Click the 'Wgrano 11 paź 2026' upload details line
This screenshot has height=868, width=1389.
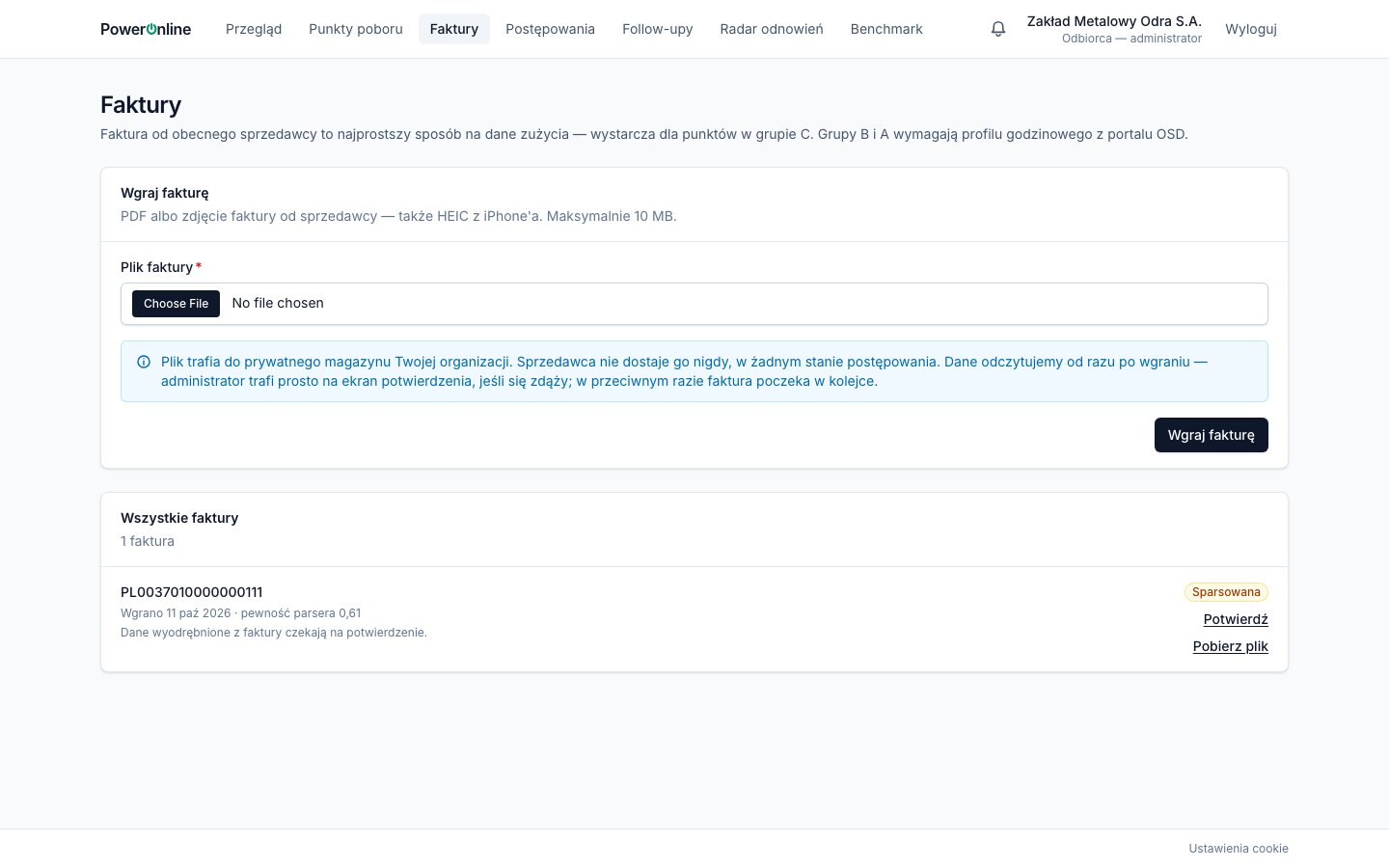[x=241, y=613]
